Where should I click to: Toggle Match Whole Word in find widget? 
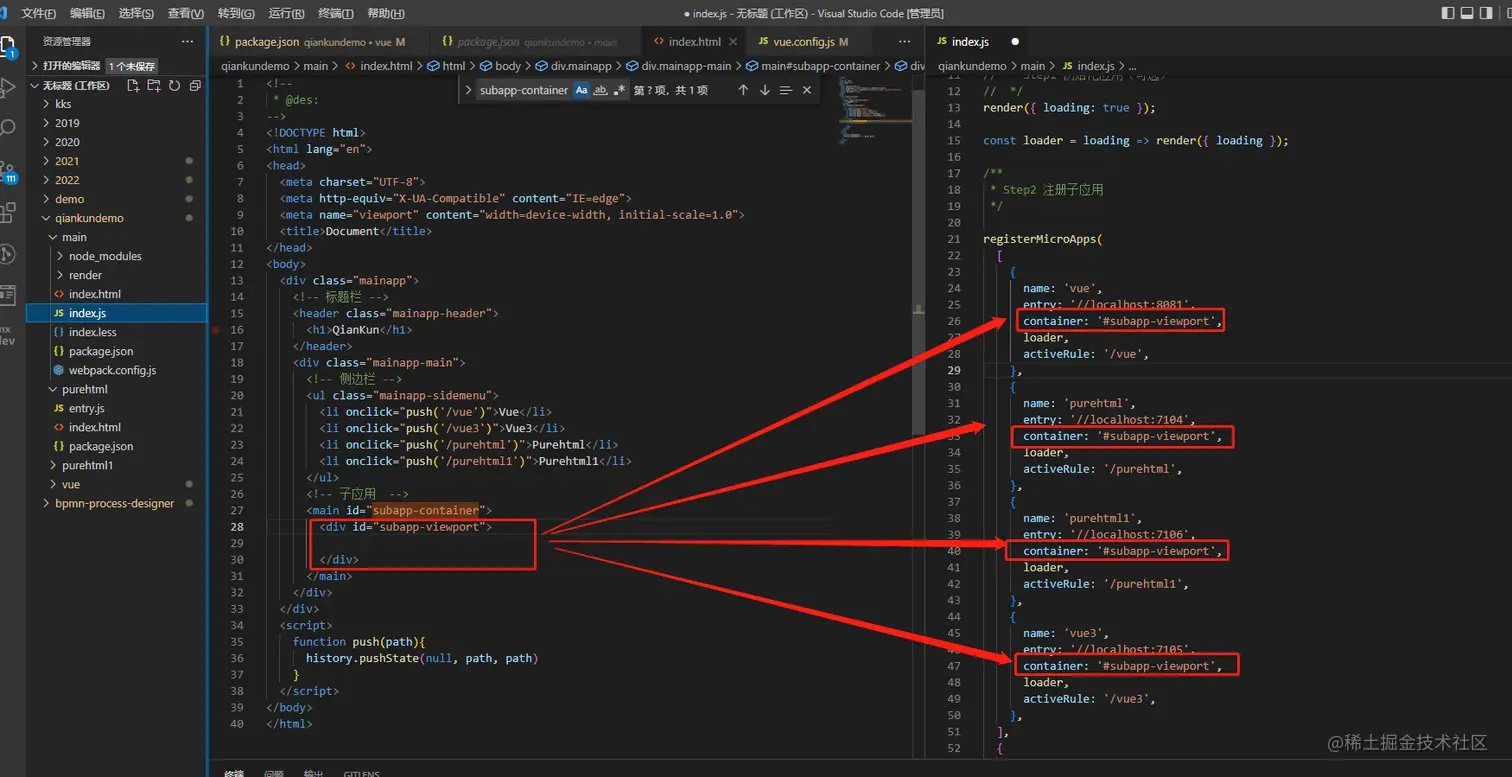600,90
